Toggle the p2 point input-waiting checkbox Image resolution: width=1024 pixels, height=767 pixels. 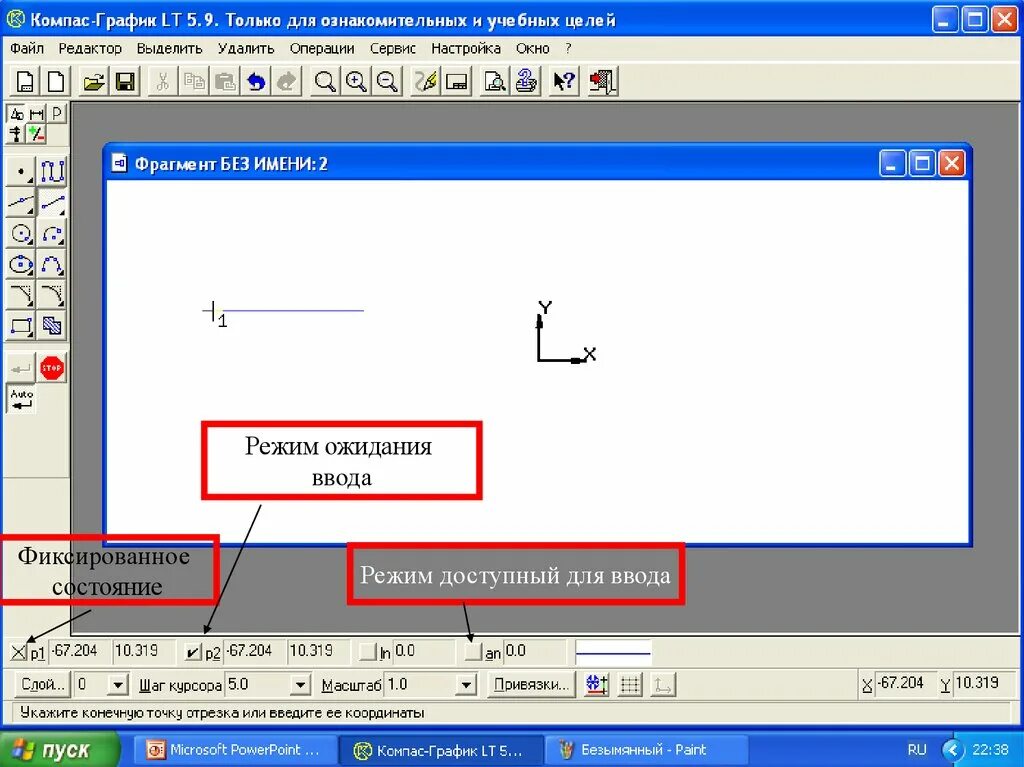[193, 652]
